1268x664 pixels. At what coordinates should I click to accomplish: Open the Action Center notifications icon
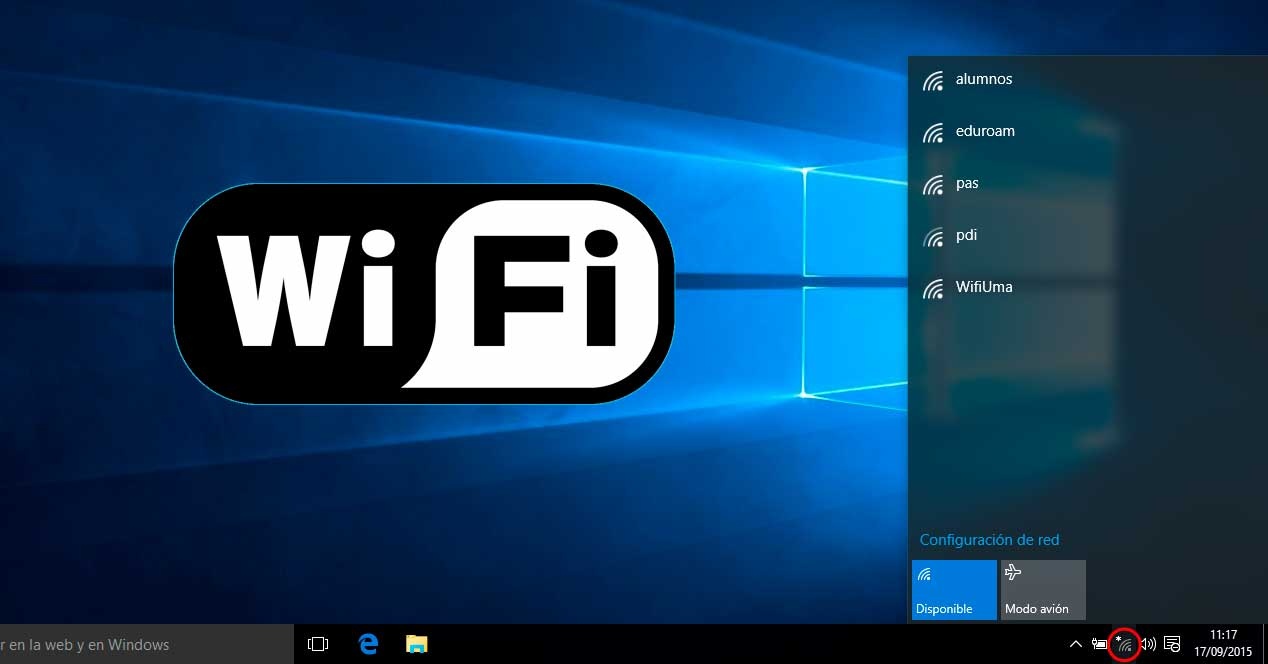1173,645
